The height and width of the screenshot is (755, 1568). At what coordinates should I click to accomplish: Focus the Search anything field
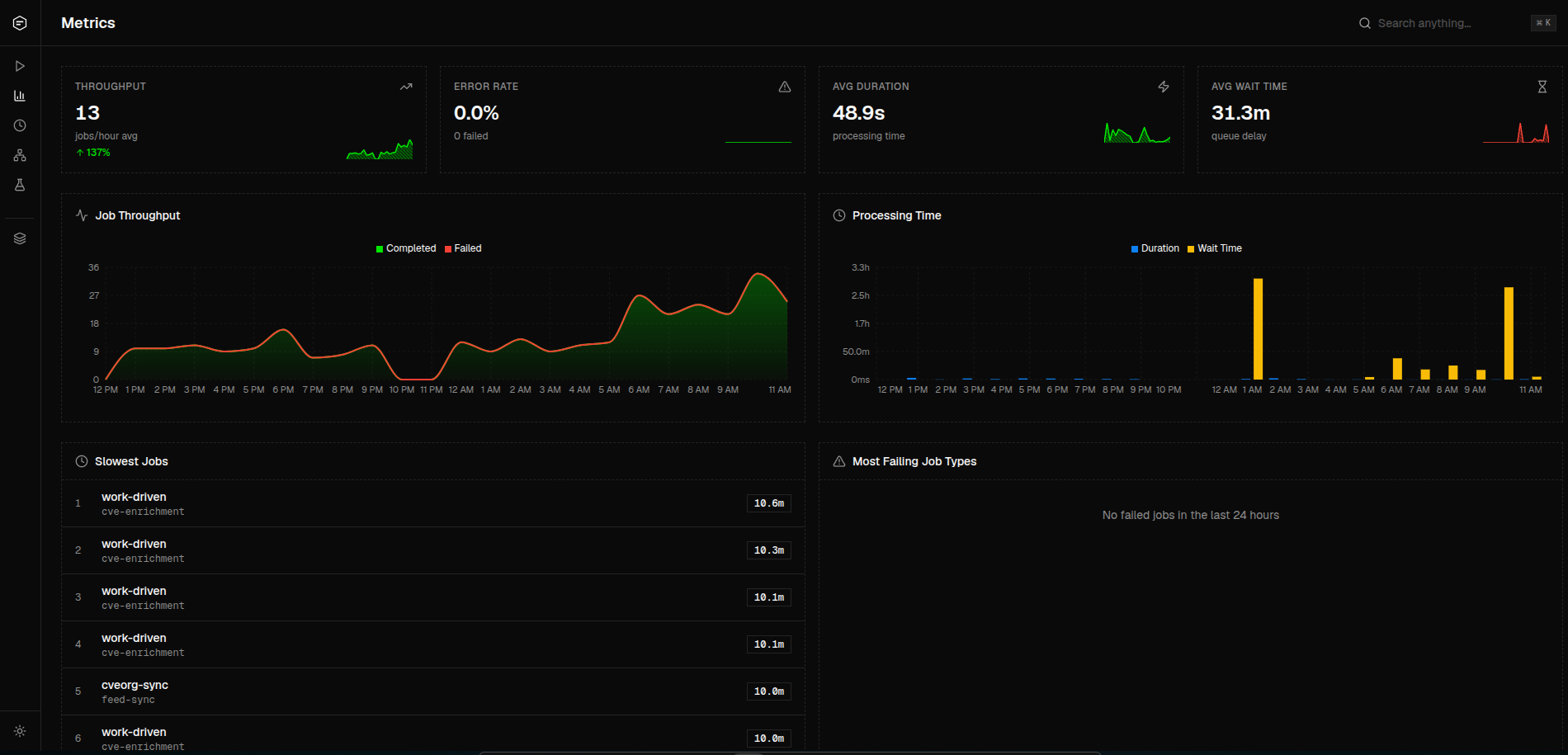coord(1449,23)
